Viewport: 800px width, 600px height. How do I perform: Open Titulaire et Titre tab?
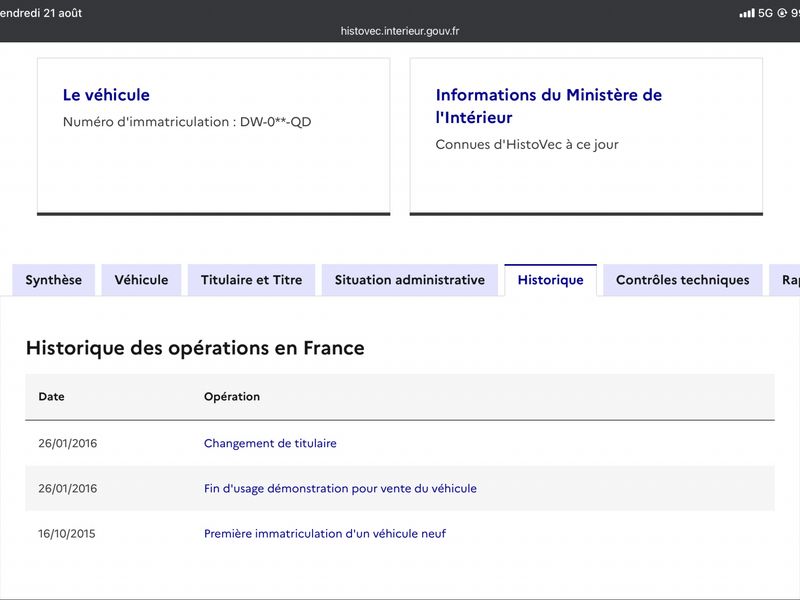pyautogui.click(x=252, y=280)
